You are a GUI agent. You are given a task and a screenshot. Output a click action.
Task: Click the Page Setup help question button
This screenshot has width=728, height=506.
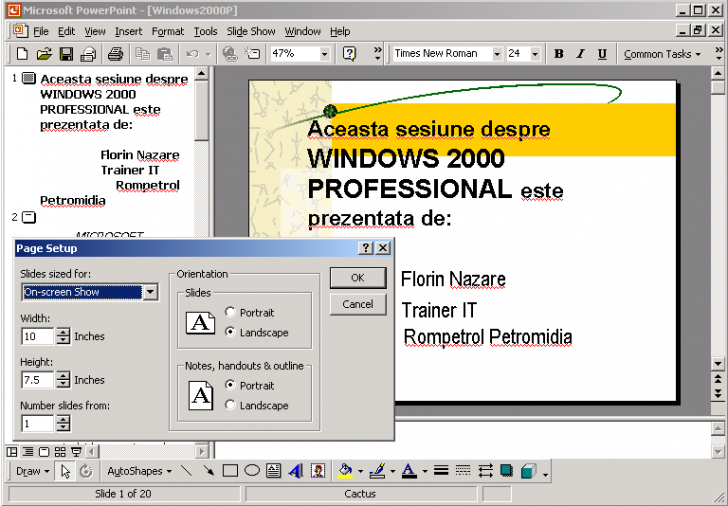366,248
